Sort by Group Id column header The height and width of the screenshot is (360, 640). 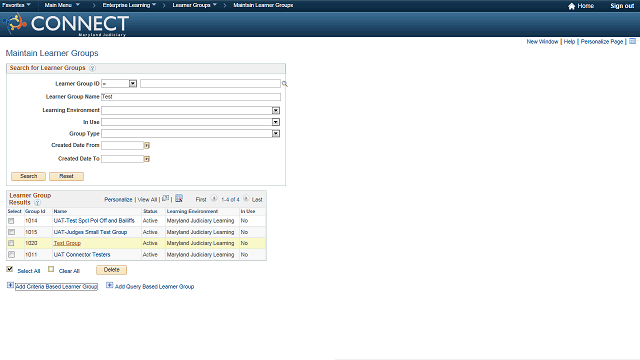(35, 211)
